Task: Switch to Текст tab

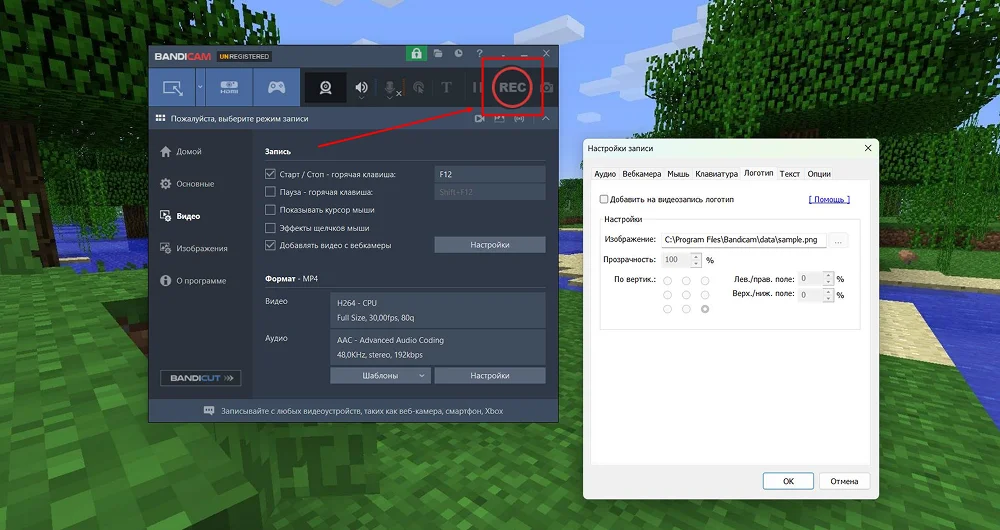Action: click(x=790, y=174)
